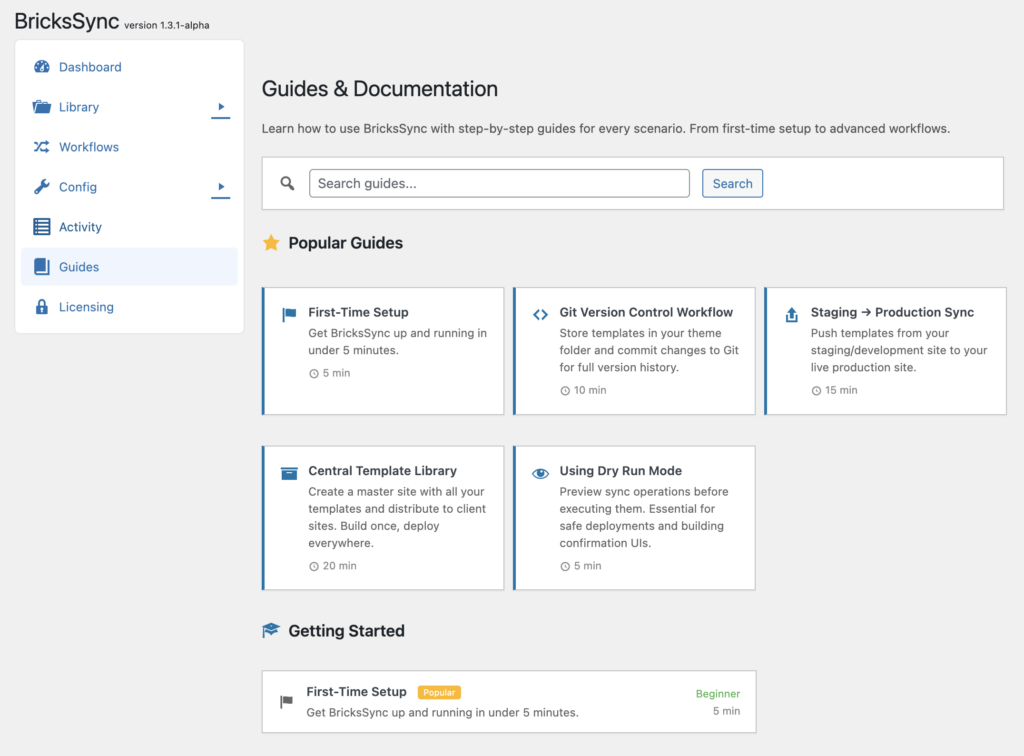Viewport: 1024px width, 756px height.
Task: Click the magnifier icon beside search field
Action: tap(287, 183)
